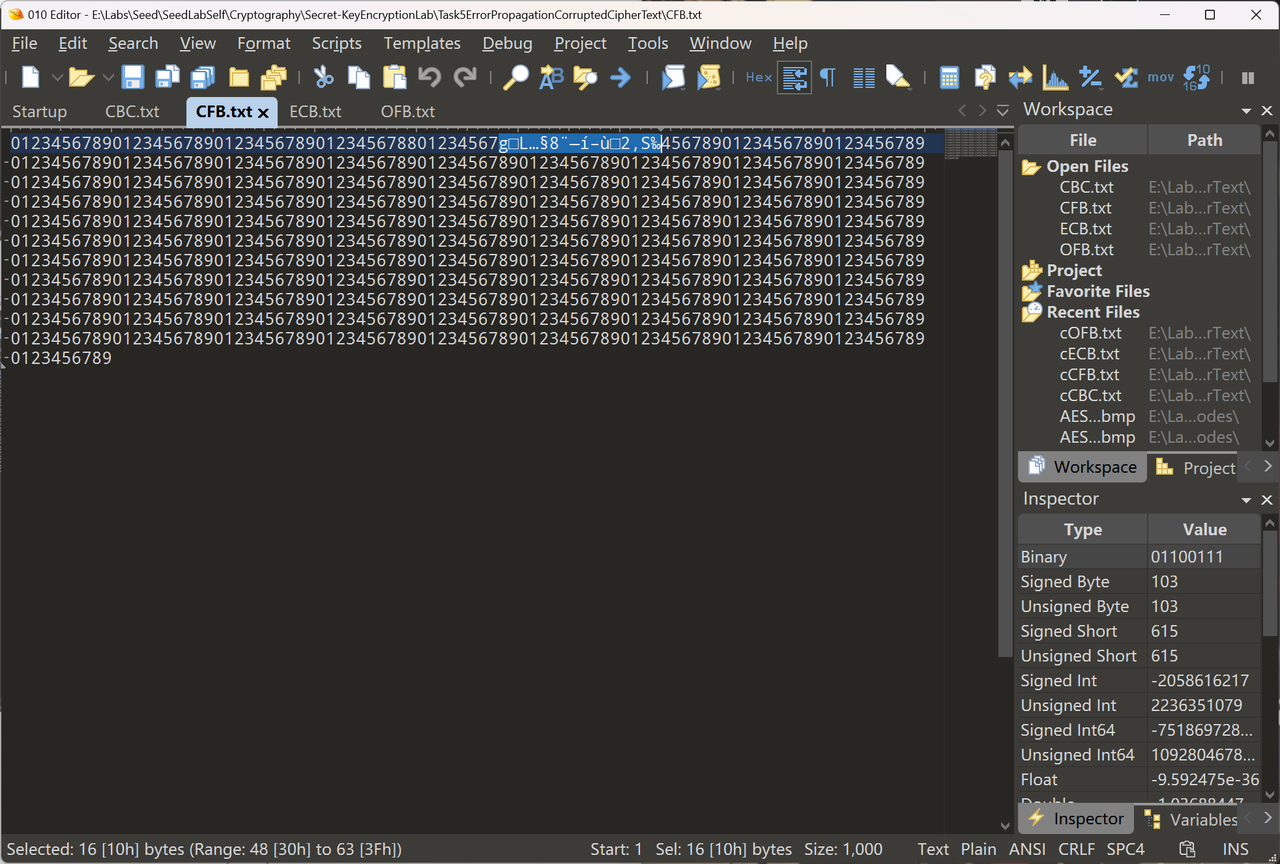Collapse the Open Files tree node
Viewport: 1280px width, 864px height.
[x=1031, y=167]
